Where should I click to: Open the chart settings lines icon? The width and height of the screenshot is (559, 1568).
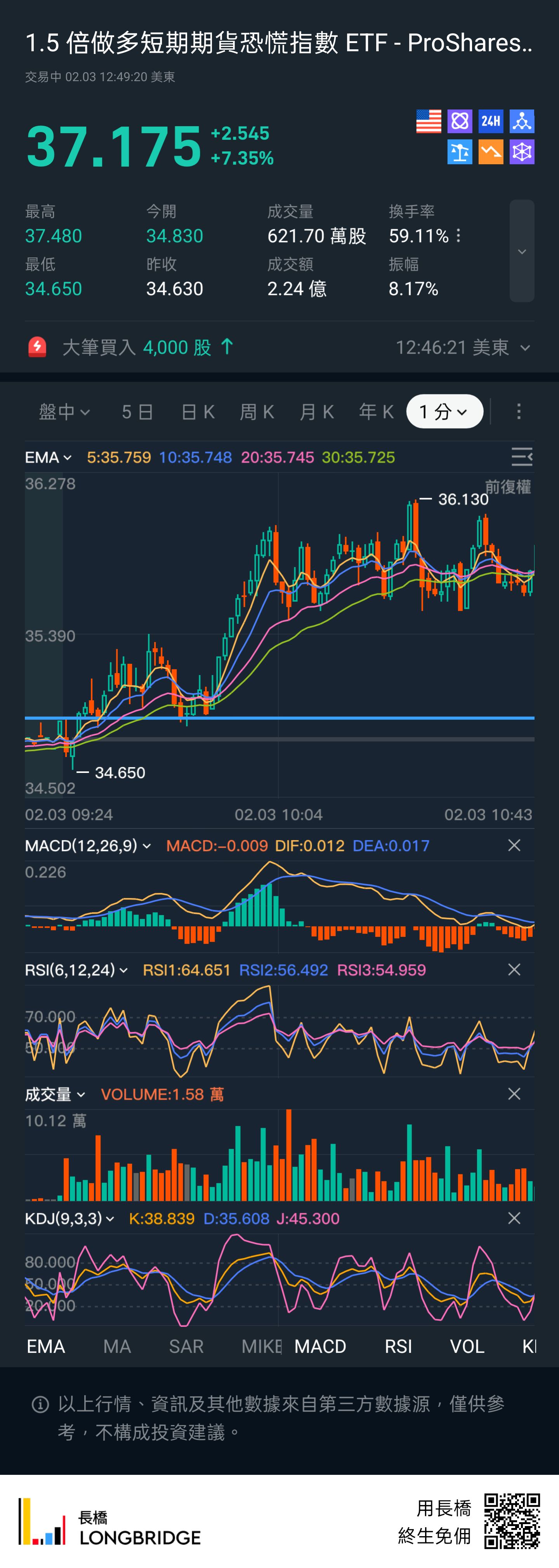click(x=521, y=457)
